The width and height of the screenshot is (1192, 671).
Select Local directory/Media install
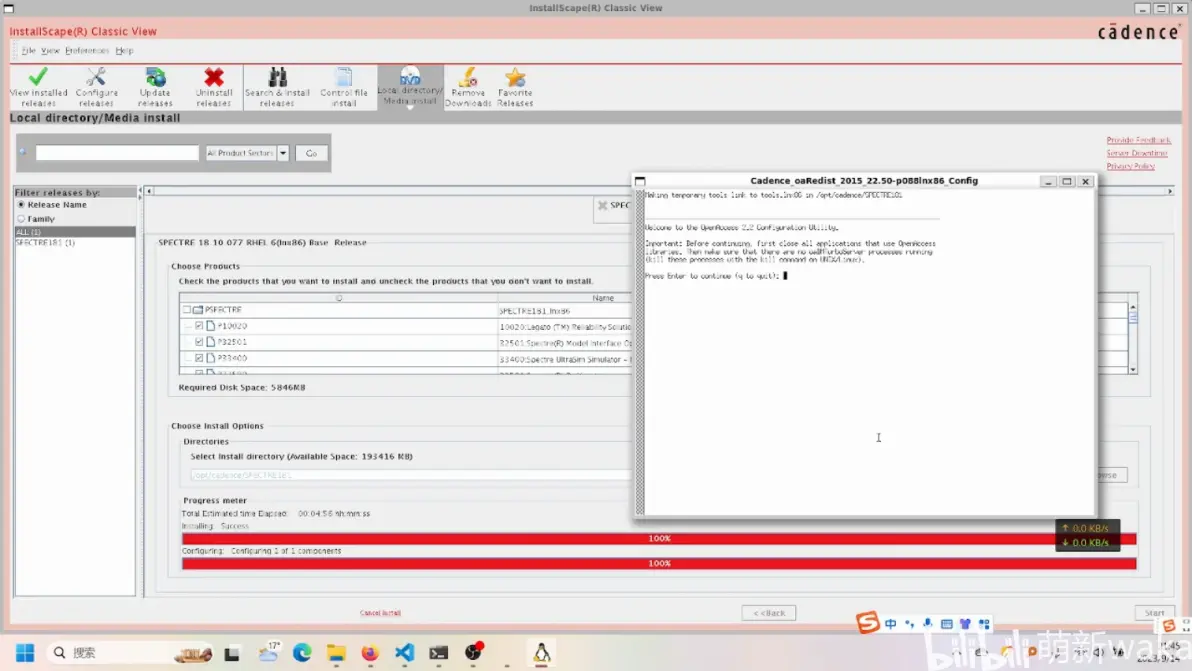pos(410,87)
